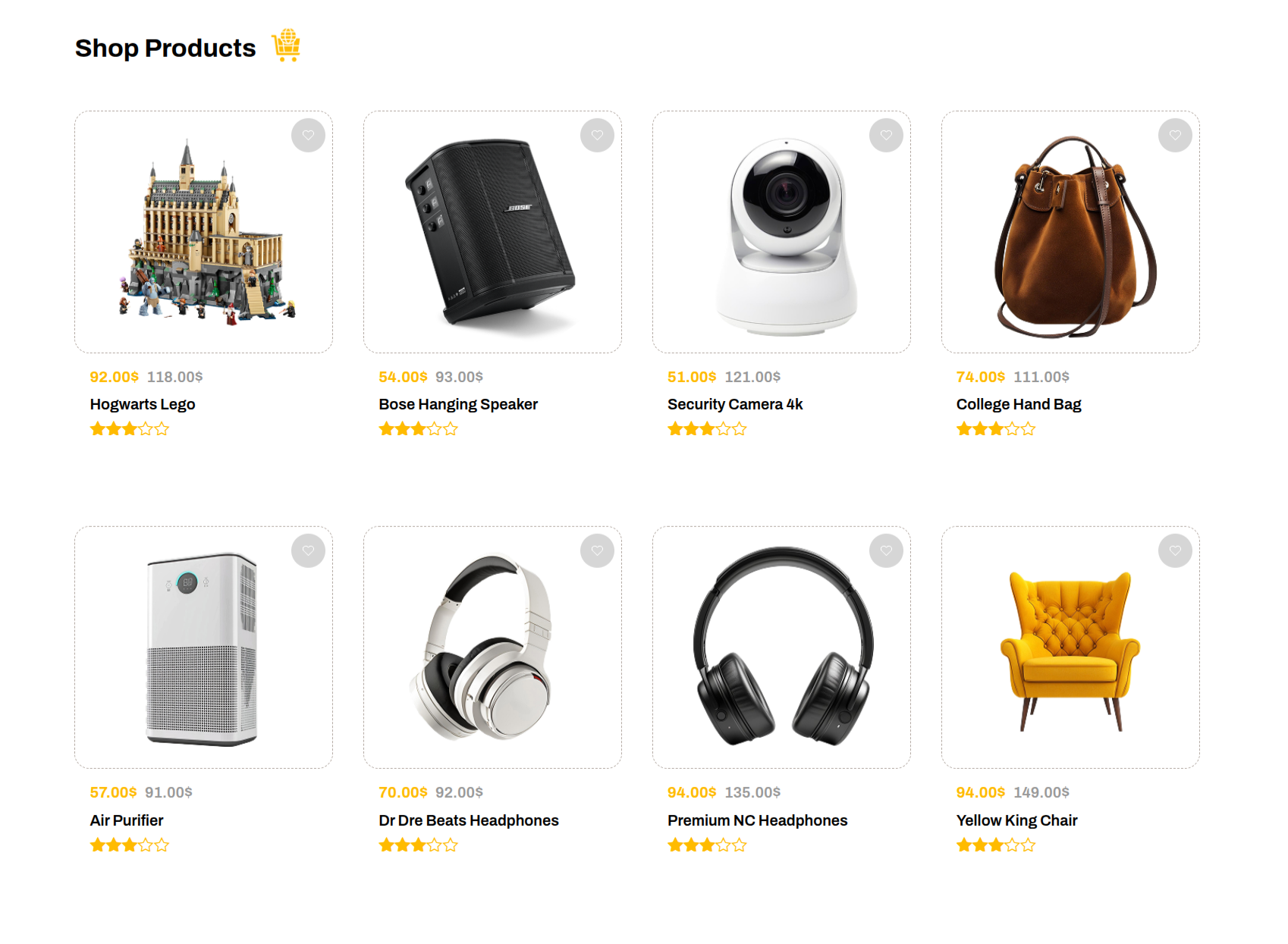The width and height of the screenshot is (1288, 944).
Task: Select the black Premium NC Headphones image
Action: tap(783, 646)
